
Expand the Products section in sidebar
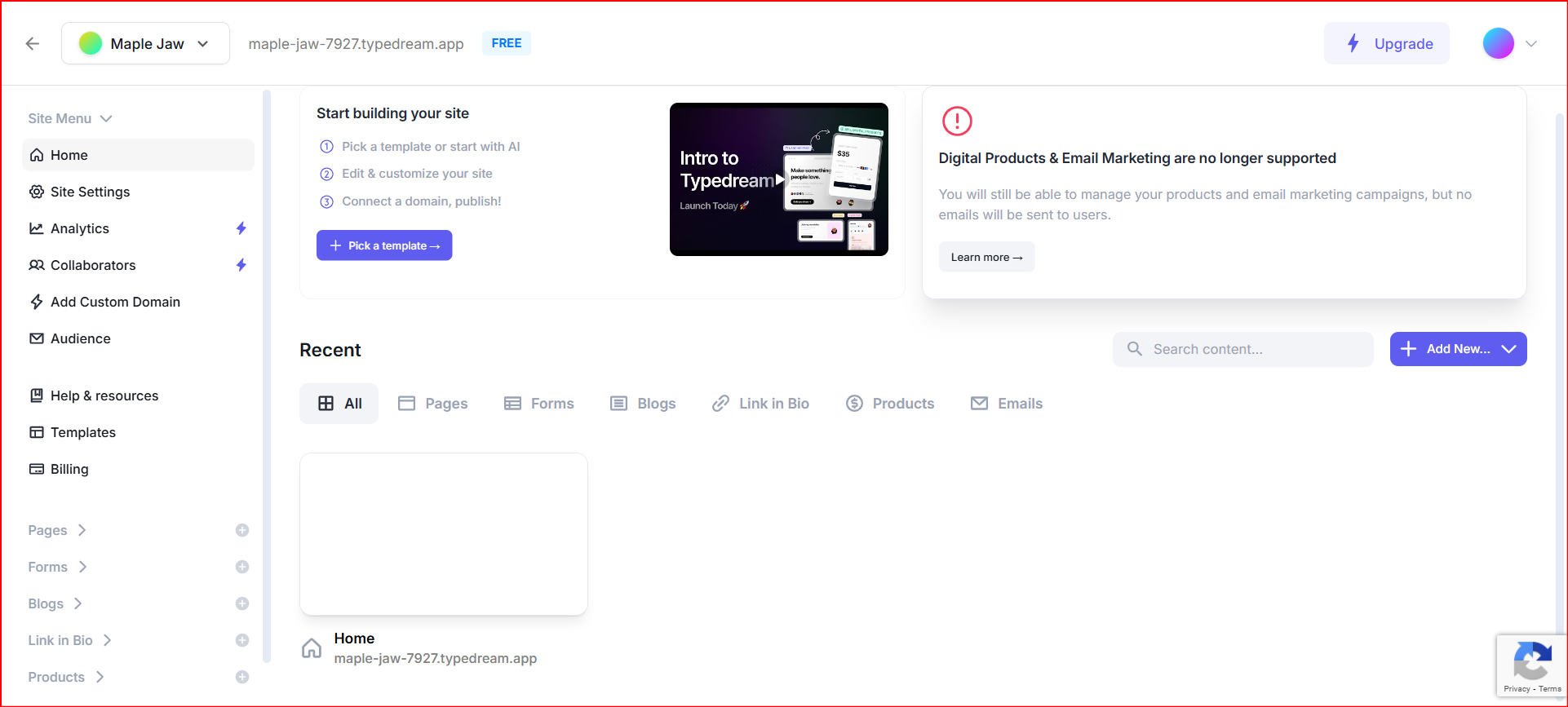point(66,677)
